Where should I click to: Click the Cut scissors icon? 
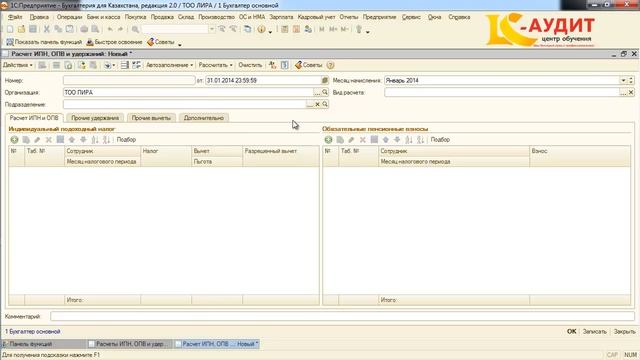(x=47, y=29)
